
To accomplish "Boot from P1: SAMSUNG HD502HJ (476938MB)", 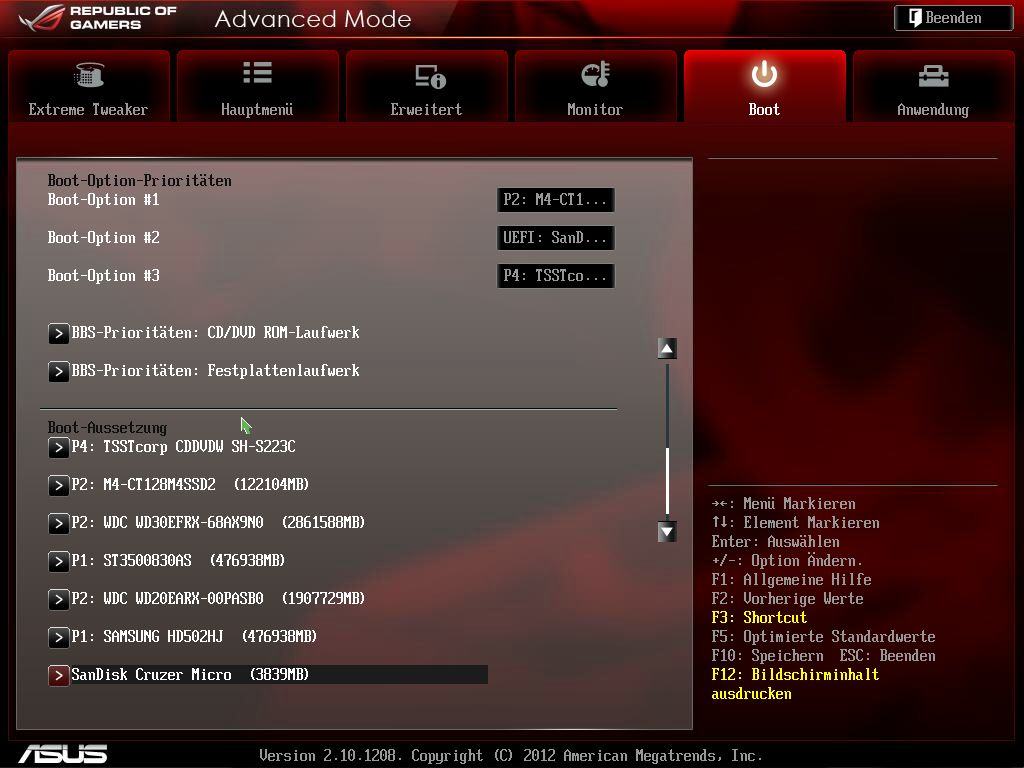I will coord(194,636).
